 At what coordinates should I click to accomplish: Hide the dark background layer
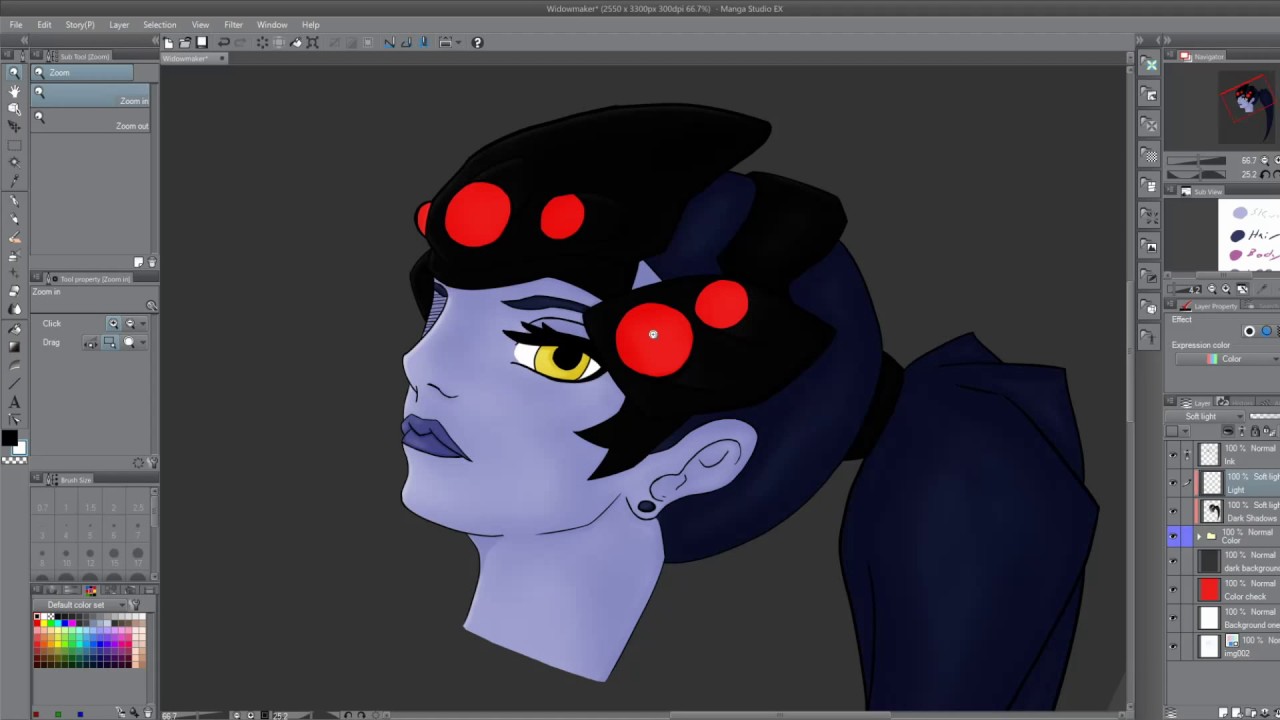(x=1173, y=561)
